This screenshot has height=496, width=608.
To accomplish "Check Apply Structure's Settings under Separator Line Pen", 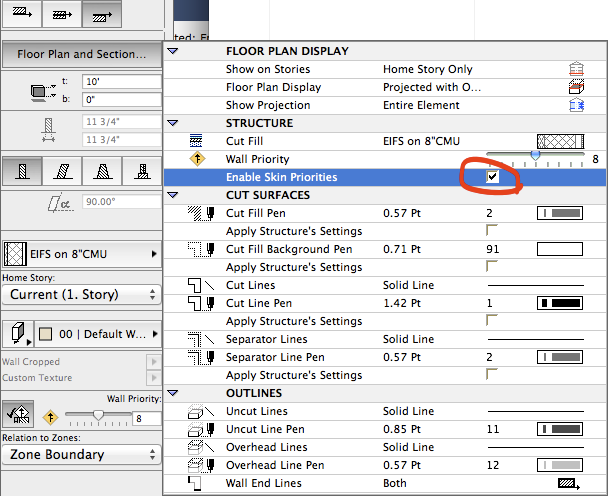I will click(492, 375).
